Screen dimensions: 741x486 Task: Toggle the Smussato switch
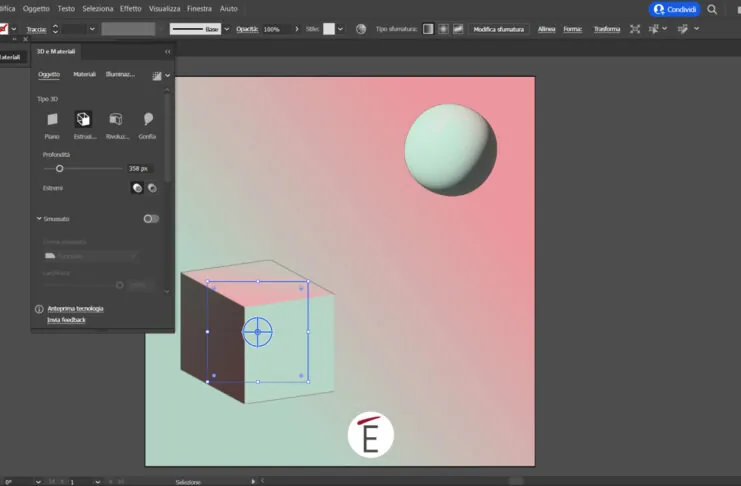(x=150, y=218)
